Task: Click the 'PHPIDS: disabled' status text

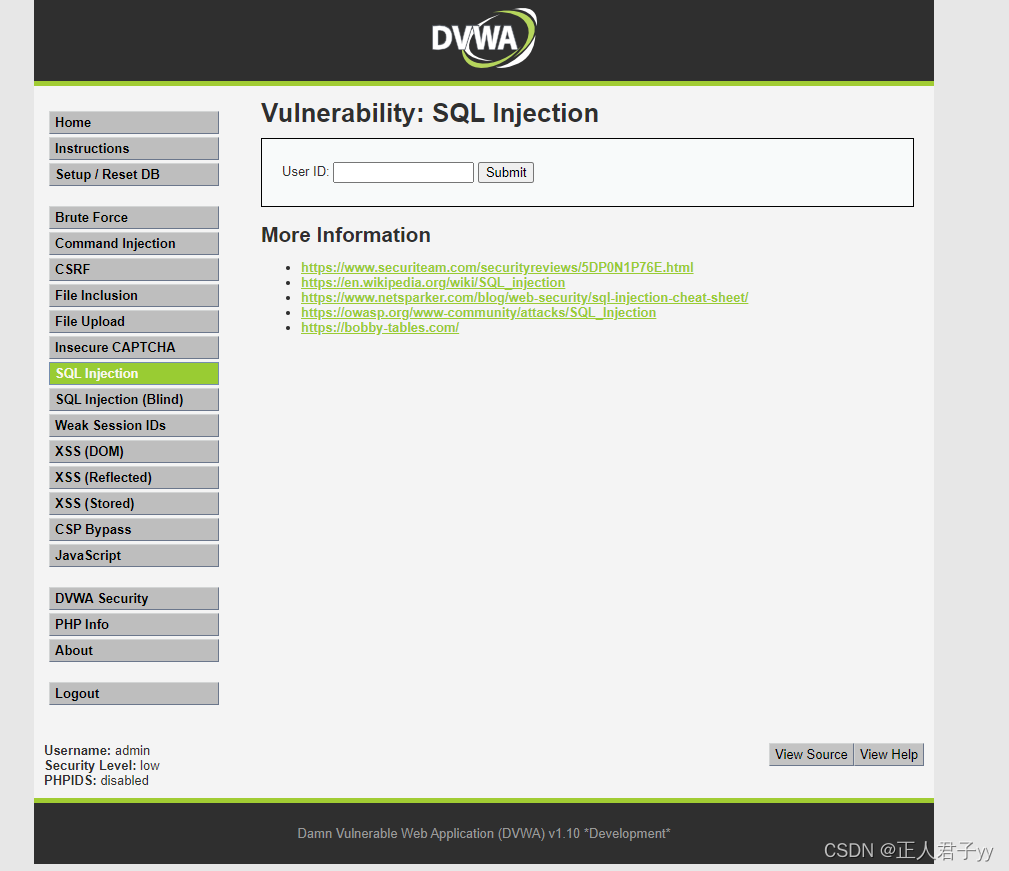Action: pyautogui.click(x=97, y=780)
